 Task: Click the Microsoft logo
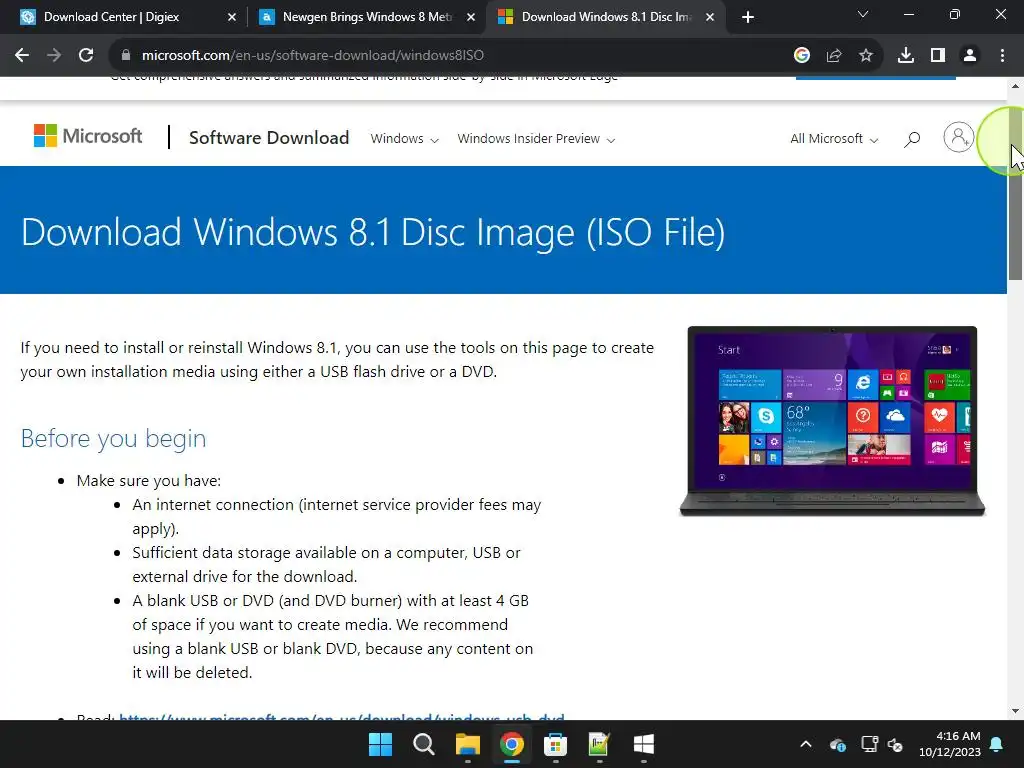coord(88,136)
